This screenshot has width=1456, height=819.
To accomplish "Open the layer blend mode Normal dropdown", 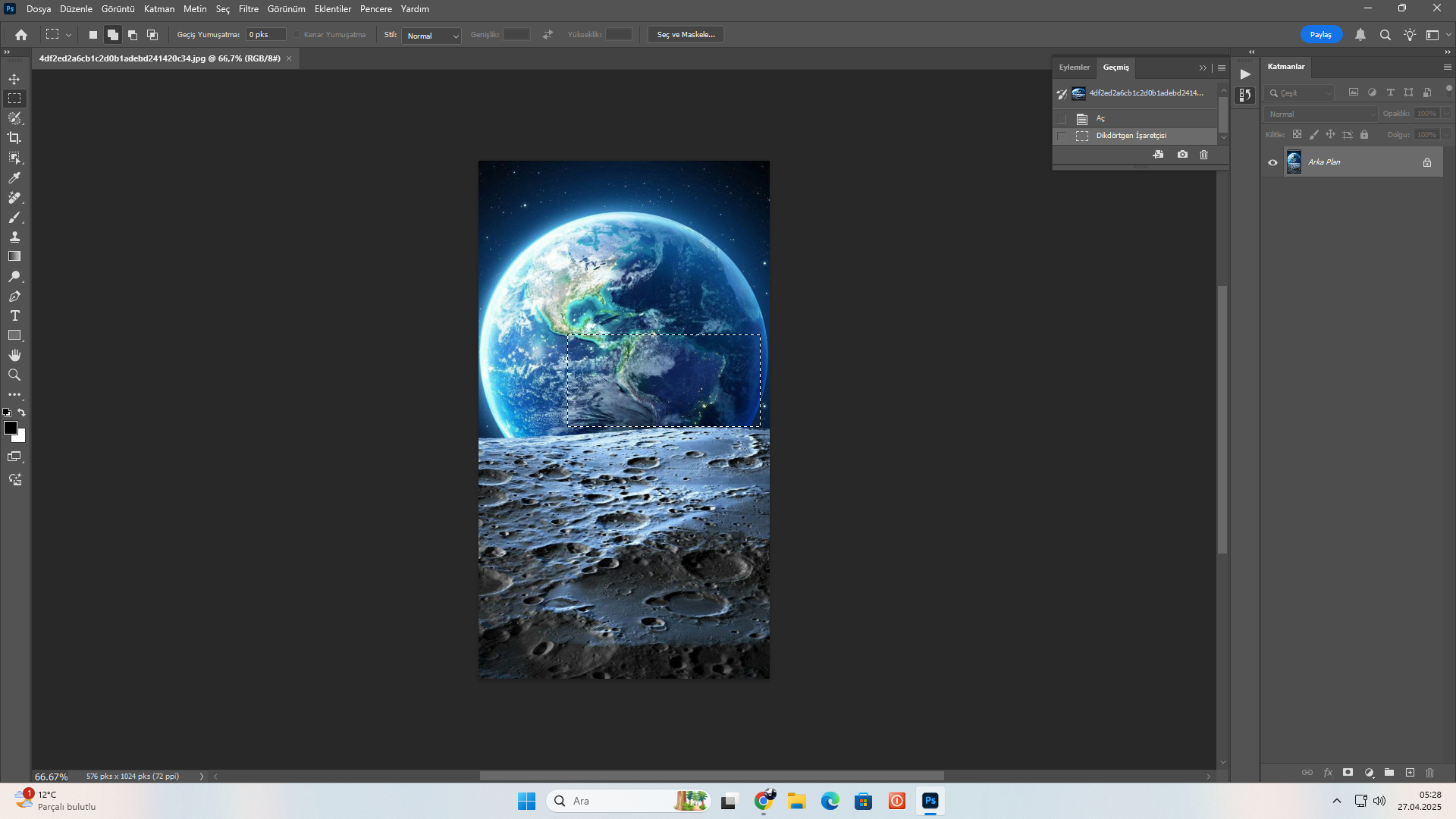I will [x=1320, y=114].
